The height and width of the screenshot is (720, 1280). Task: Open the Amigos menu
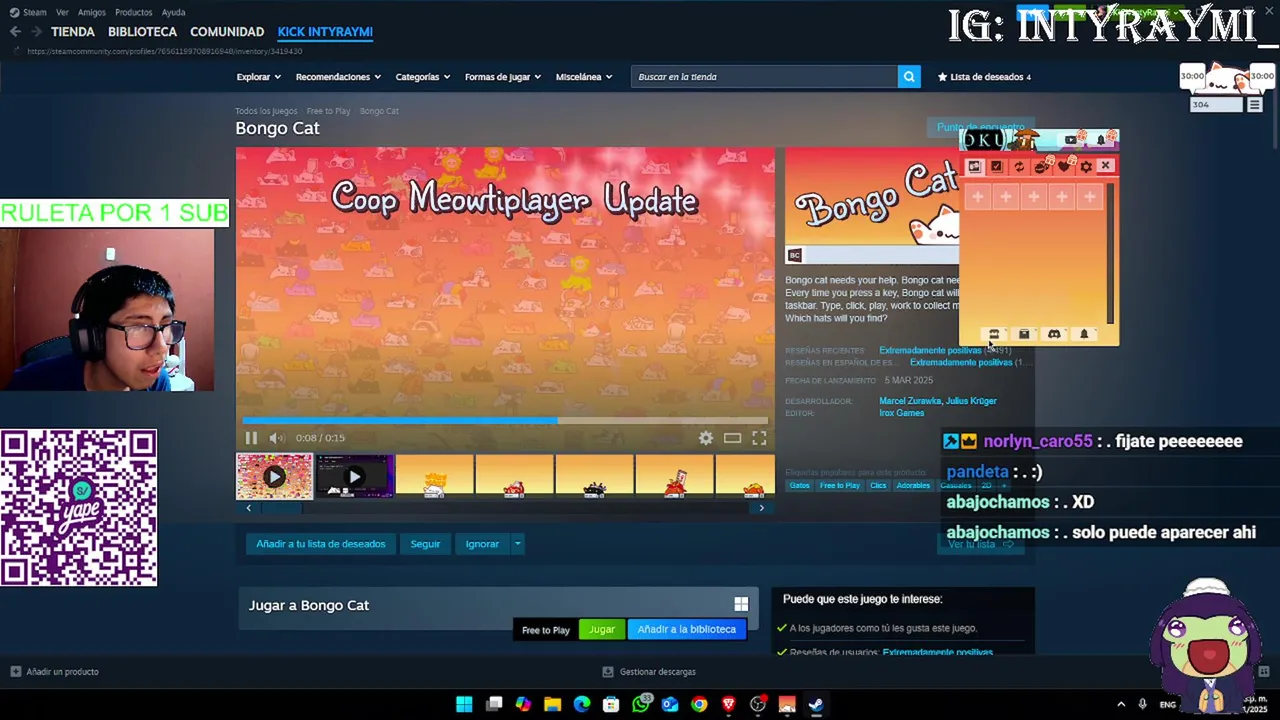coord(92,12)
